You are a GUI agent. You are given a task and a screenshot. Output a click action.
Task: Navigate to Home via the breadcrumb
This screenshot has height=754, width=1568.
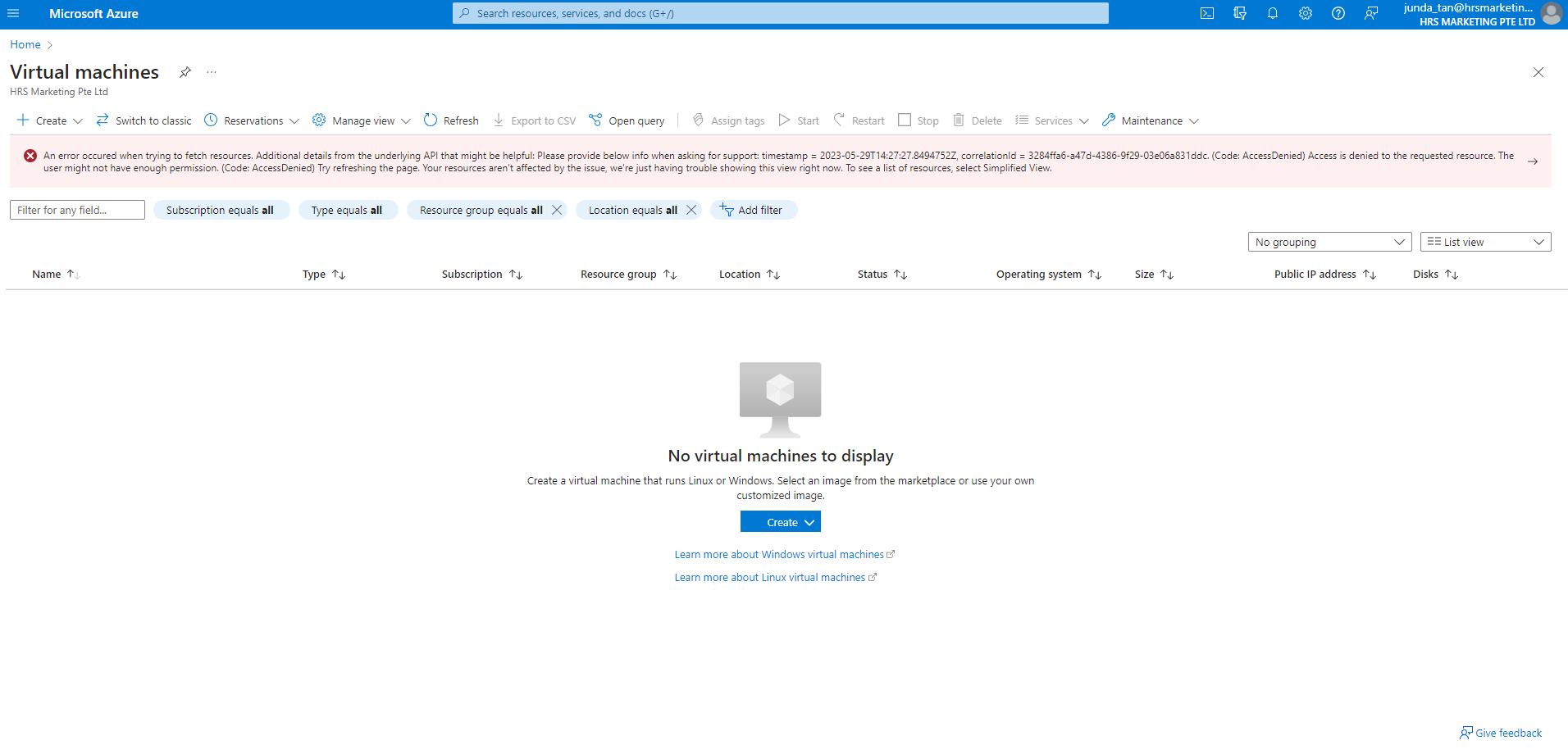coord(25,44)
